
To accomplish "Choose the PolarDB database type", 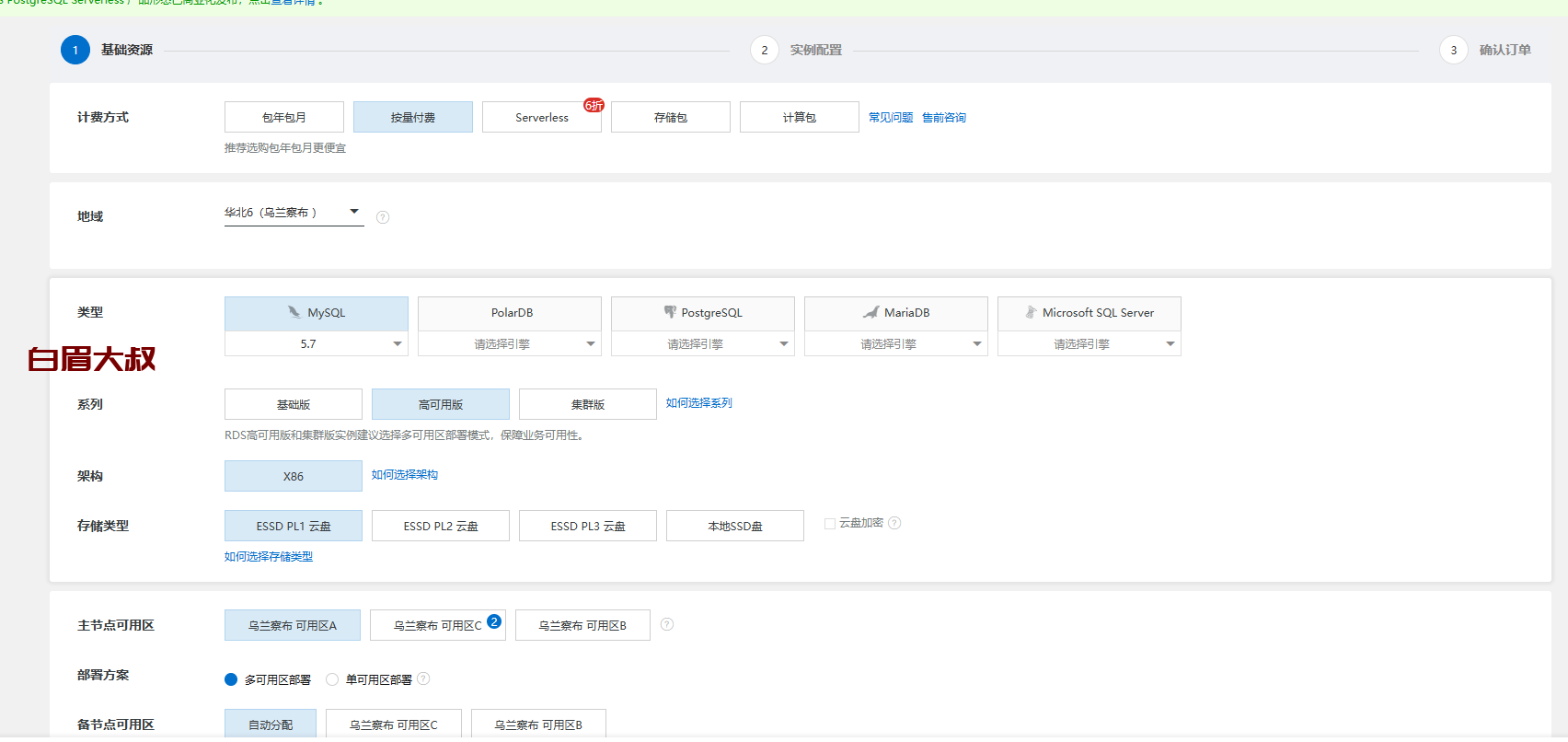I will click(x=510, y=313).
